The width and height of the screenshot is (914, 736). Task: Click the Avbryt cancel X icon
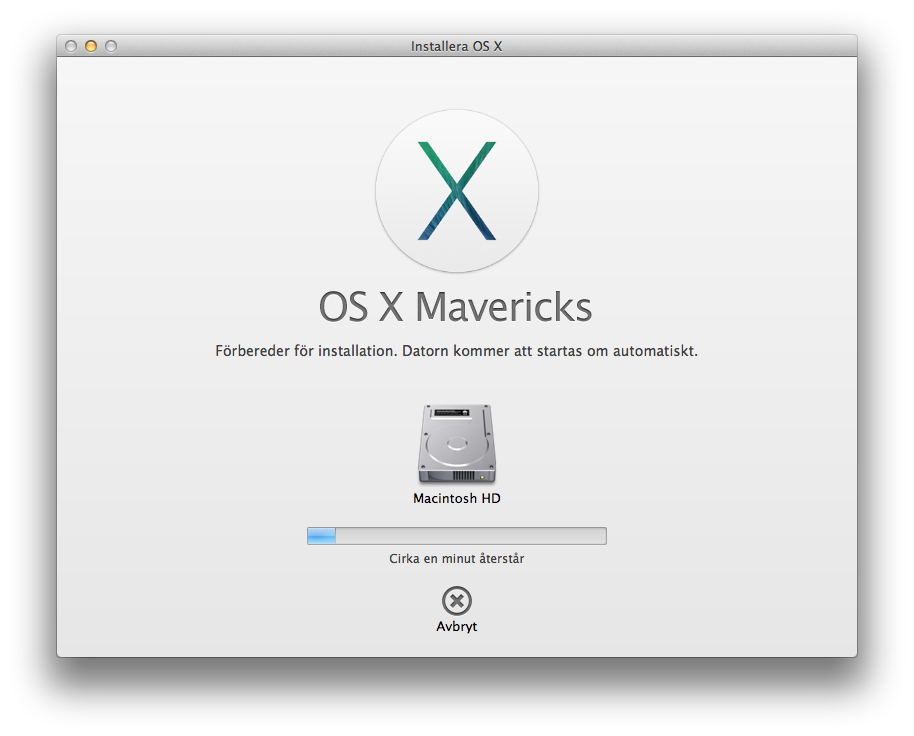(x=456, y=601)
